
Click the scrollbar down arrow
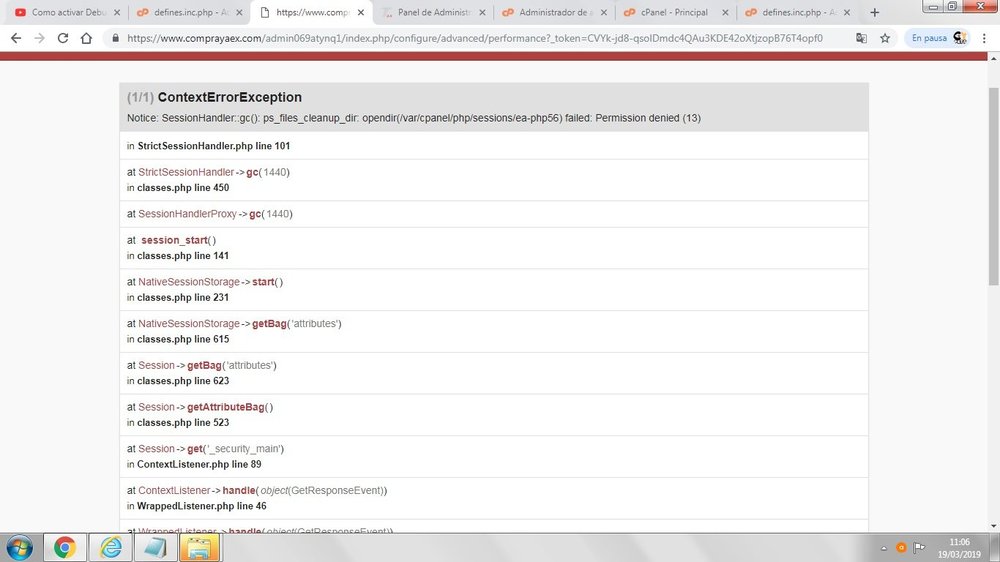[994, 526]
